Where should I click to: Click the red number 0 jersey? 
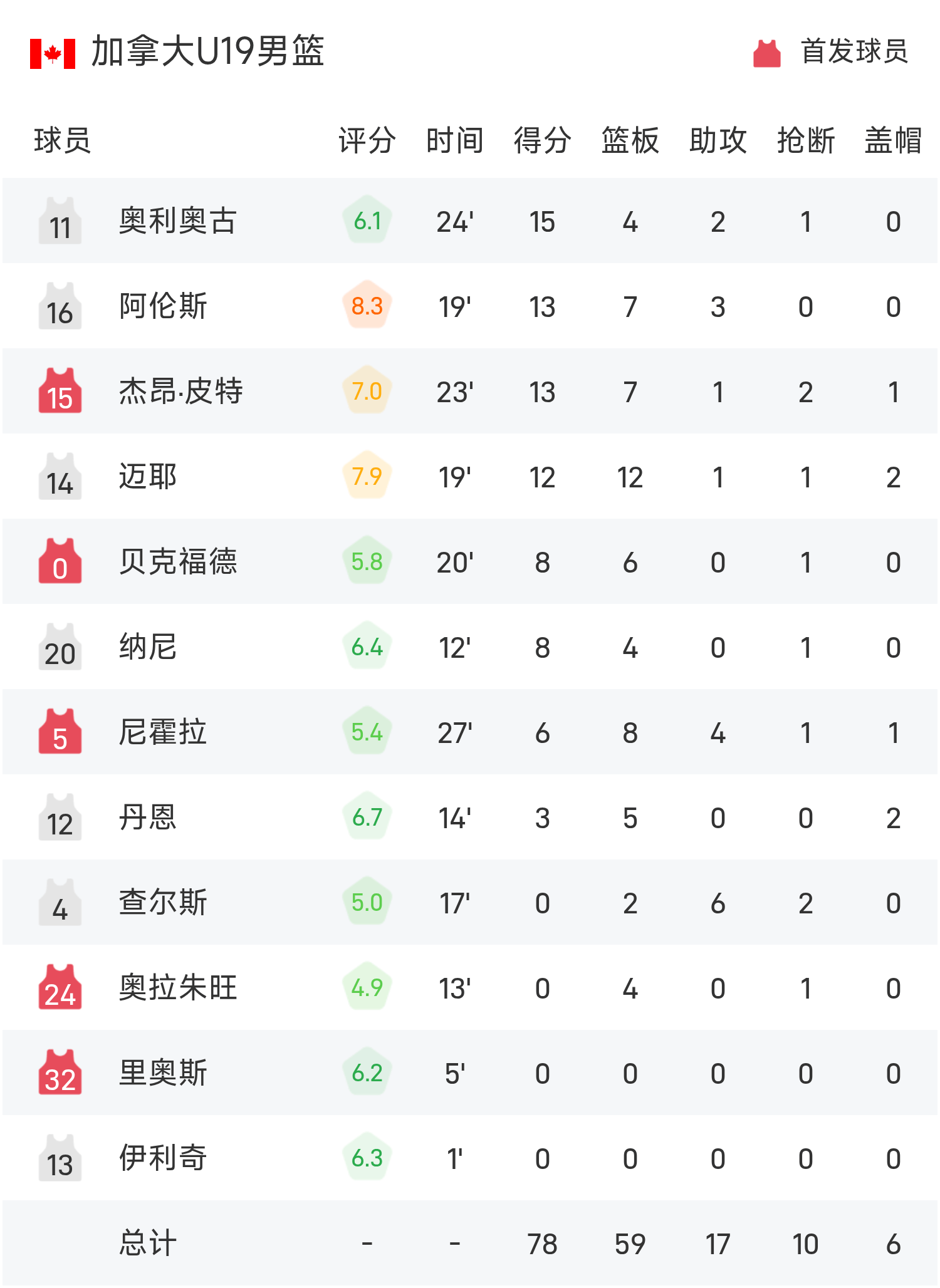coord(60,562)
